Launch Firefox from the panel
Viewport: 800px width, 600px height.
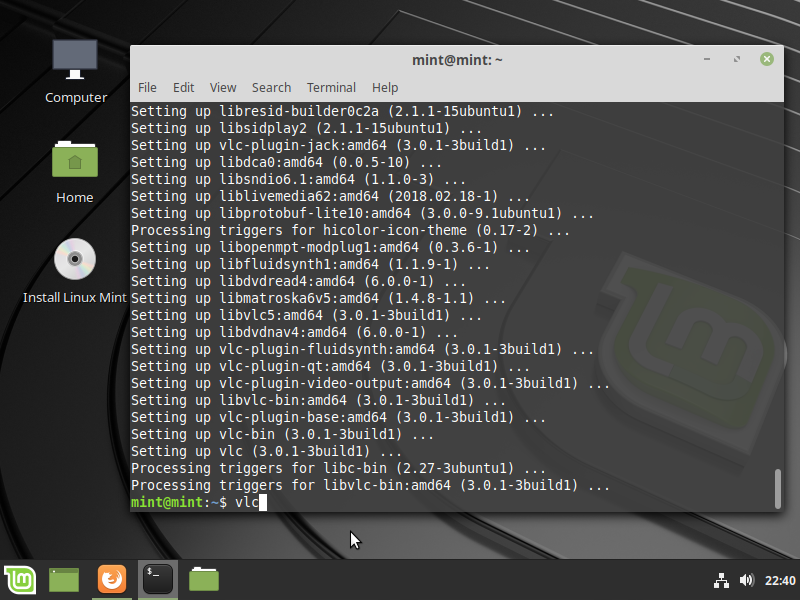pos(112,579)
